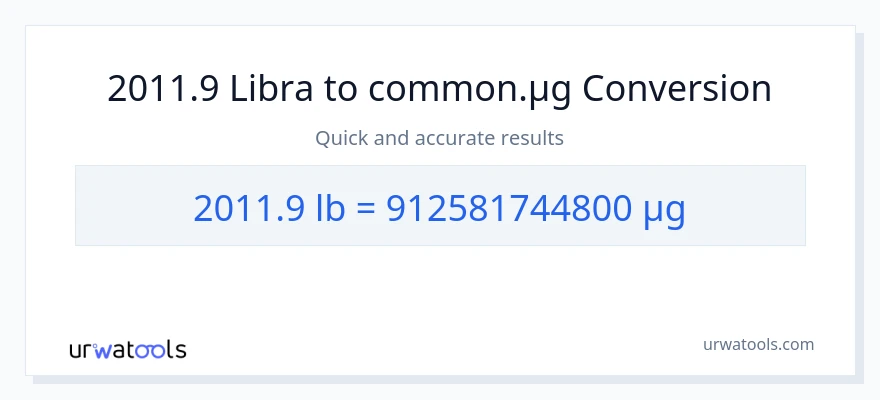Click '2011.9' in the title heading
The height and width of the screenshot is (400, 880).
click(163, 89)
